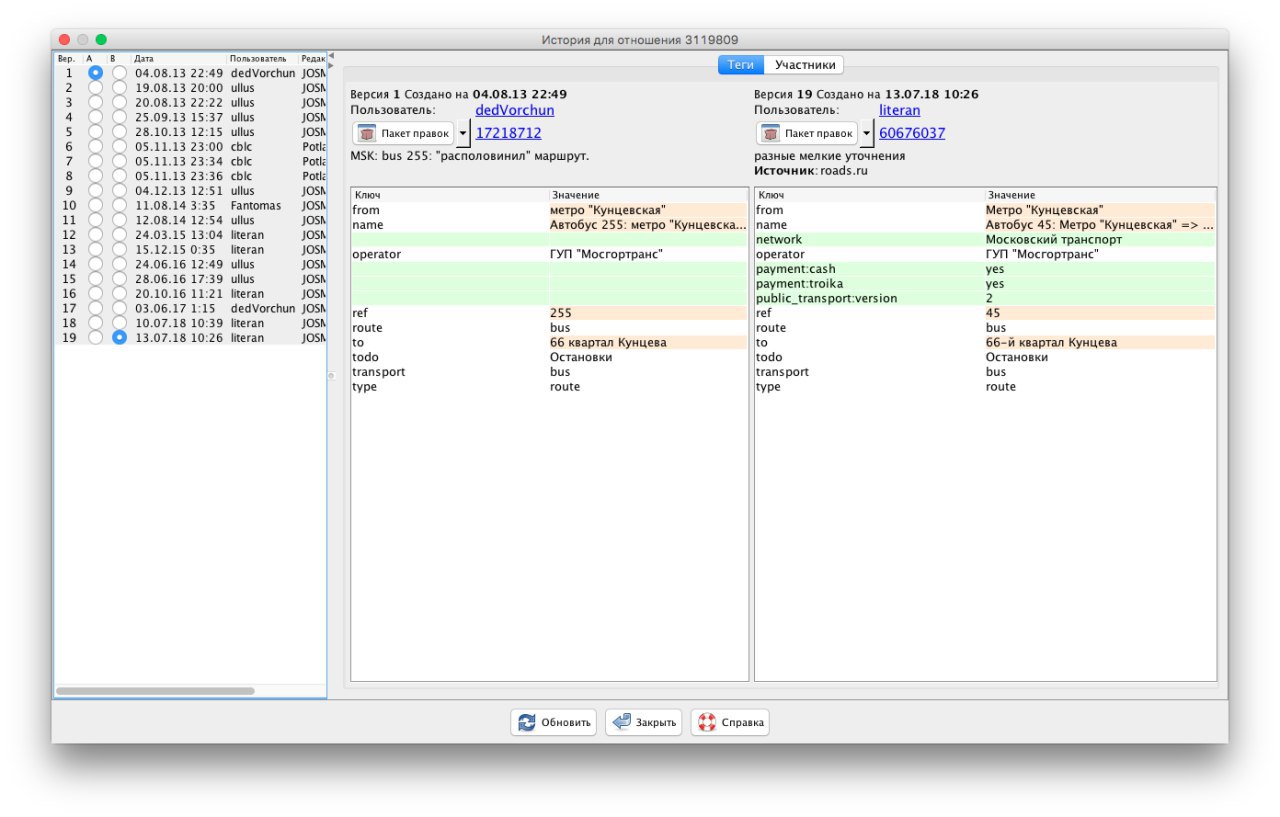Select the row dated 24.03.15 13:04
The image size is (1280, 817).
[x=190, y=235]
